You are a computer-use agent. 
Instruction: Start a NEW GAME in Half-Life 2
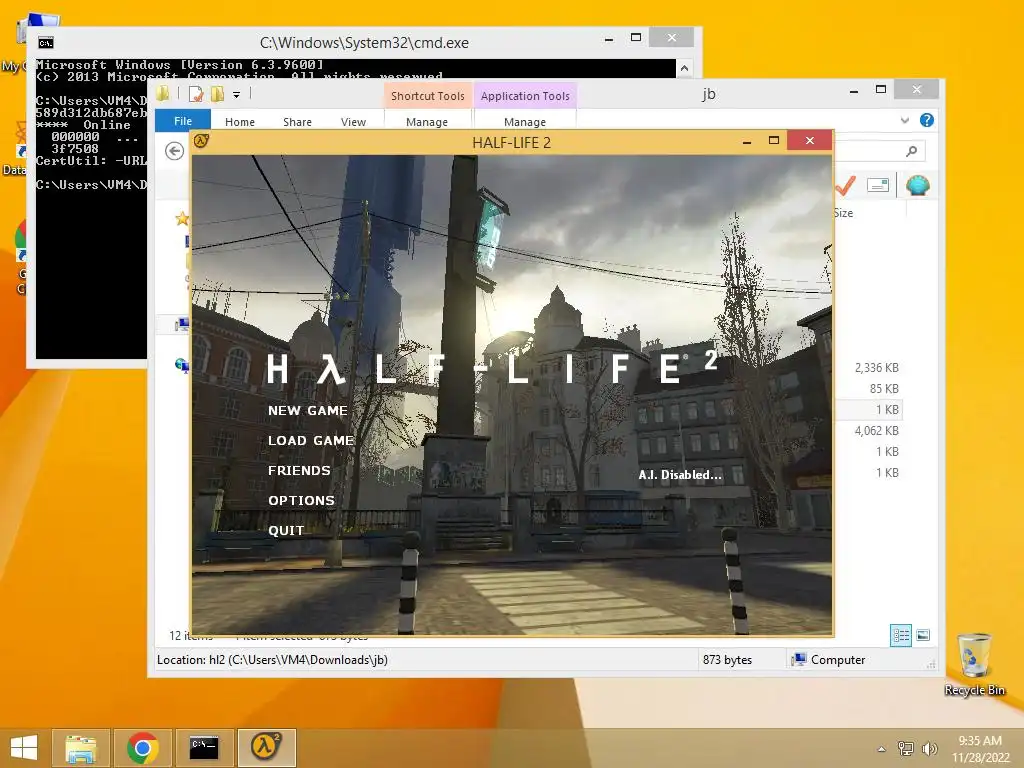pyautogui.click(x=308, y=411)
